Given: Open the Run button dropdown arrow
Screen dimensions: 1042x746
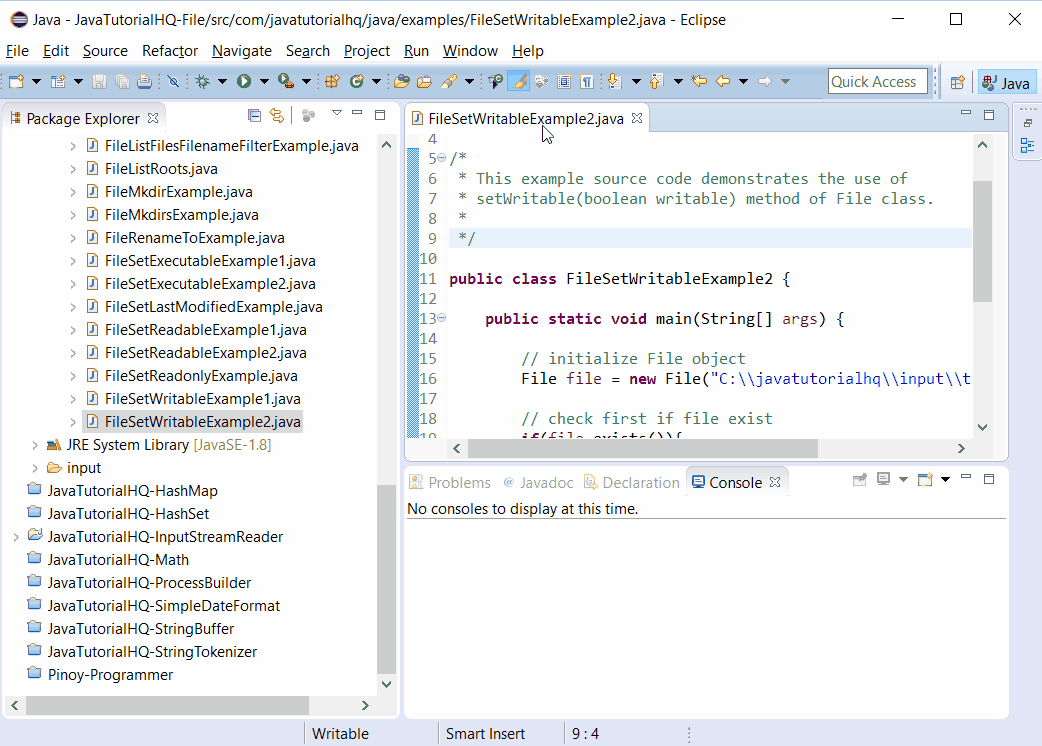Looking at the screenshot, I should coord(264,82).
